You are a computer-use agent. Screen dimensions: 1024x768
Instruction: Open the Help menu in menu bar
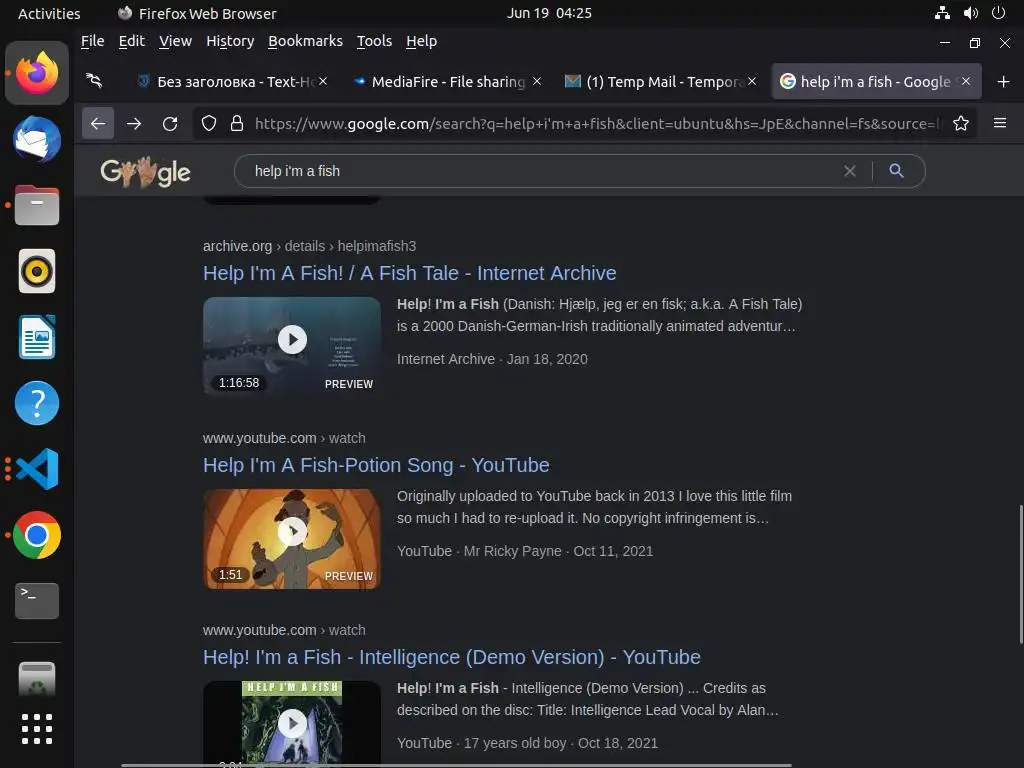[x=421, y=41]
